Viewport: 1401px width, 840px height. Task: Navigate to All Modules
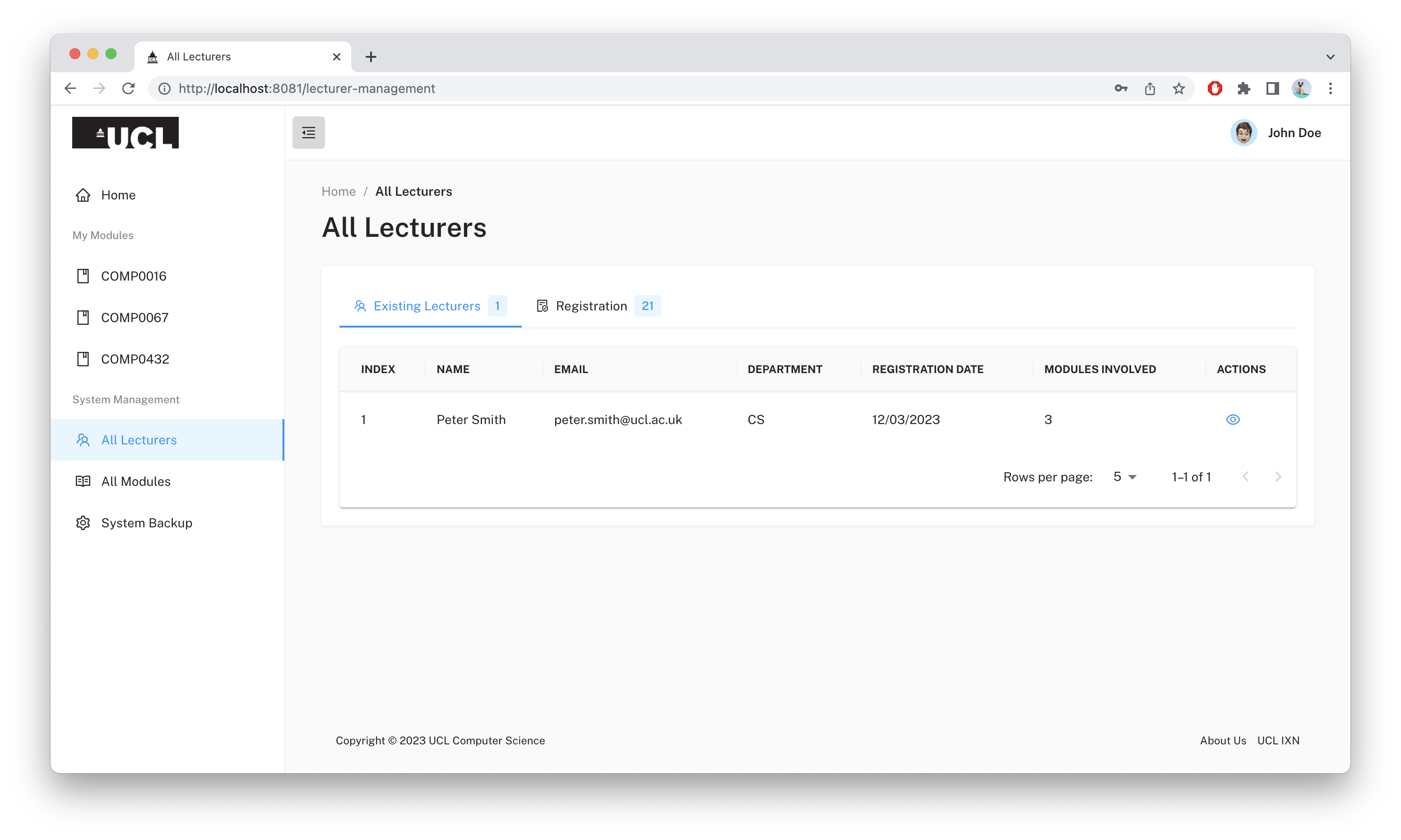pos(167,481)
